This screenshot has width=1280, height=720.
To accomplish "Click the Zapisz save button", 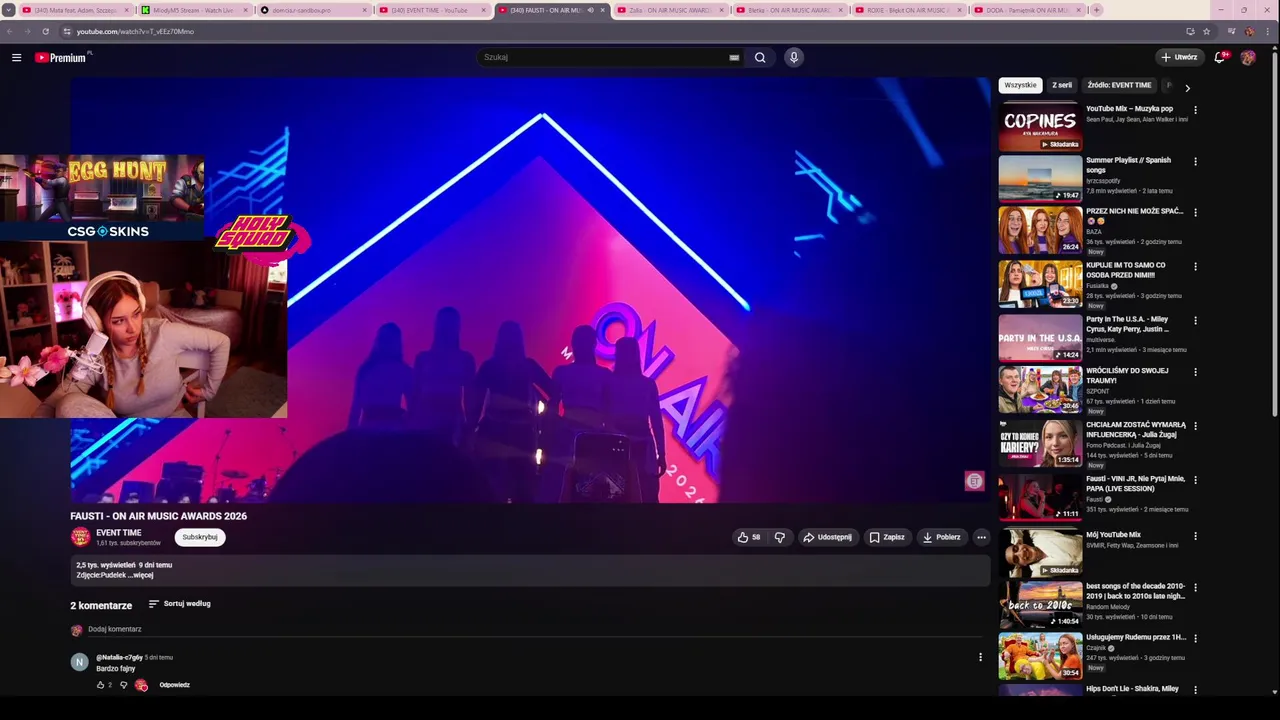I will (x=887, y=537).
